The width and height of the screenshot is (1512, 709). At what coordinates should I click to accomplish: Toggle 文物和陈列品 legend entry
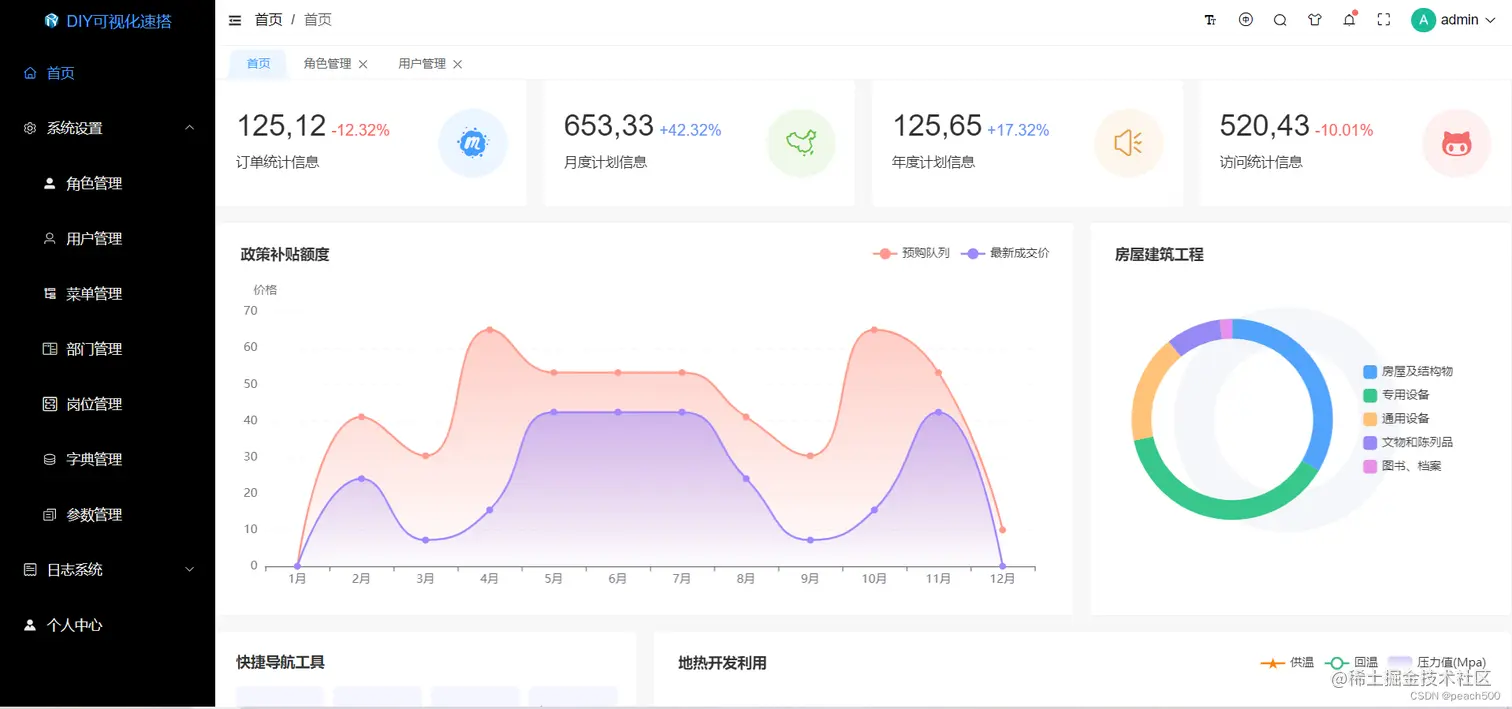1408,442
